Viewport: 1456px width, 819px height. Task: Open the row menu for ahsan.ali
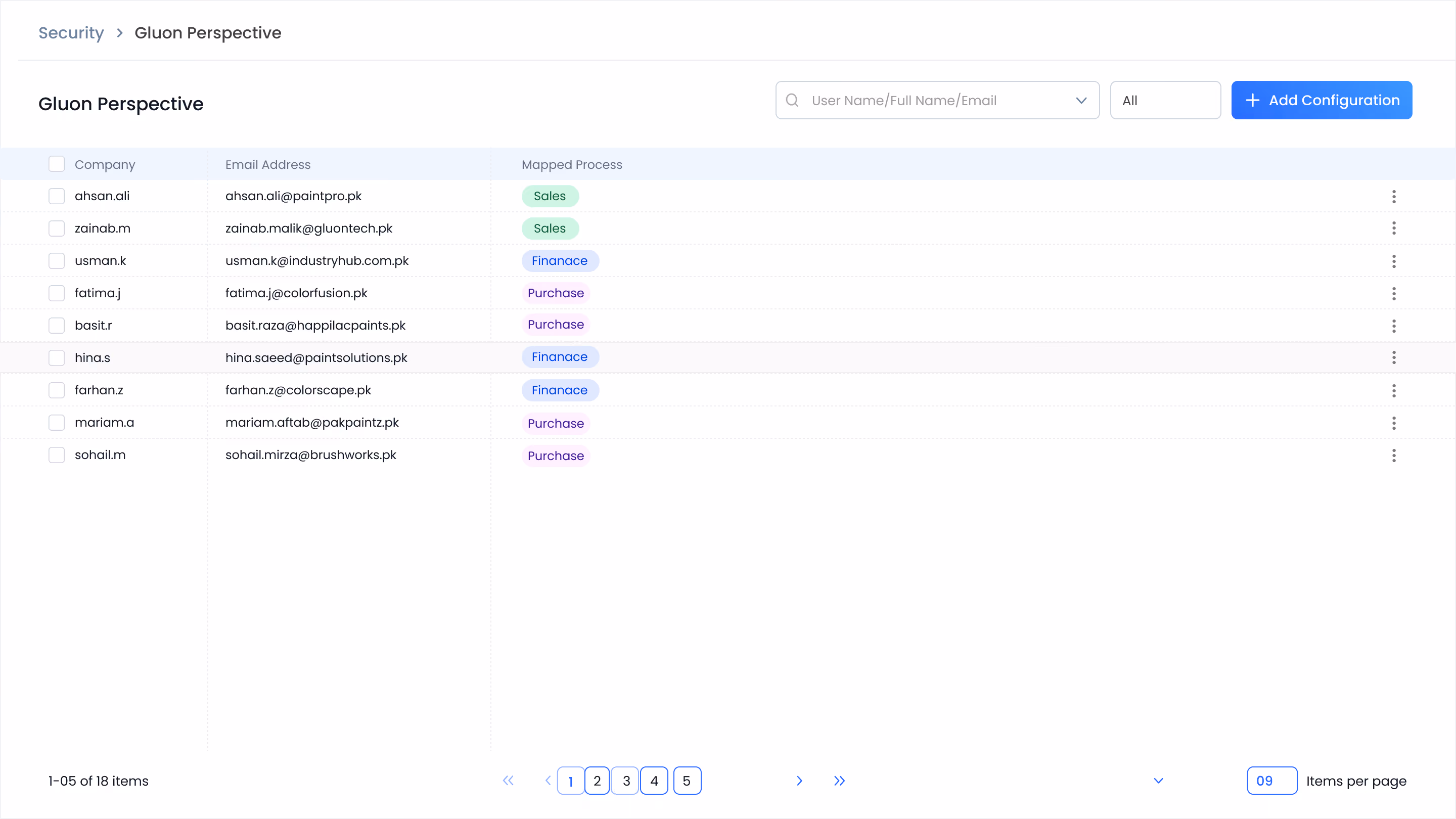tap(1394, 196)
